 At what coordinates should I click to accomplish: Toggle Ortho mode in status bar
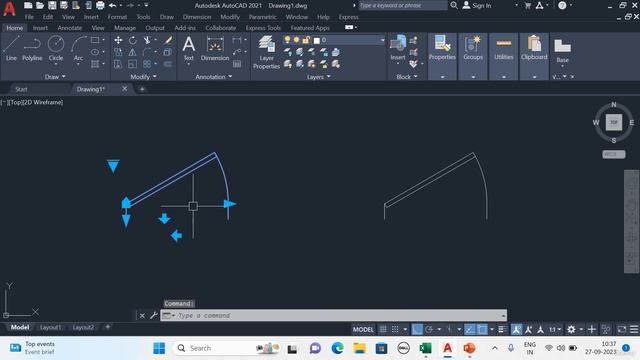(x=417, y=329)
